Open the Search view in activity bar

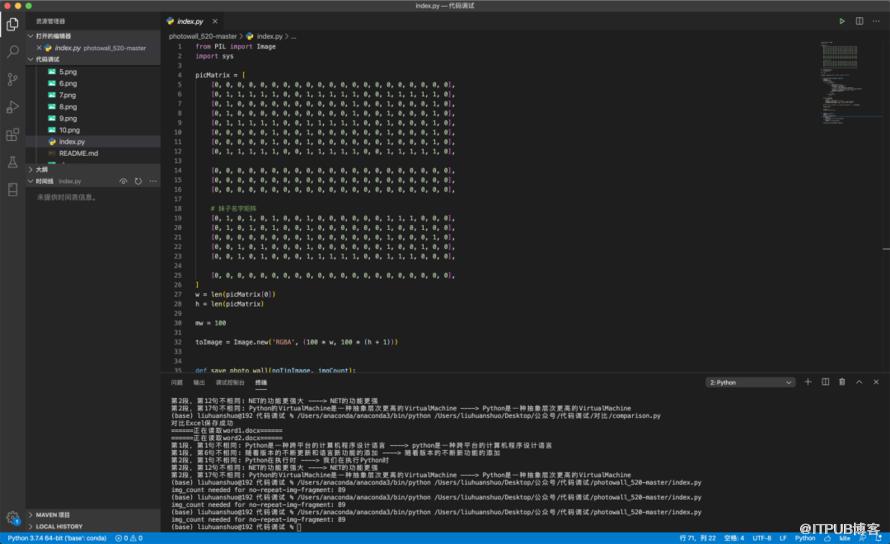12,52
